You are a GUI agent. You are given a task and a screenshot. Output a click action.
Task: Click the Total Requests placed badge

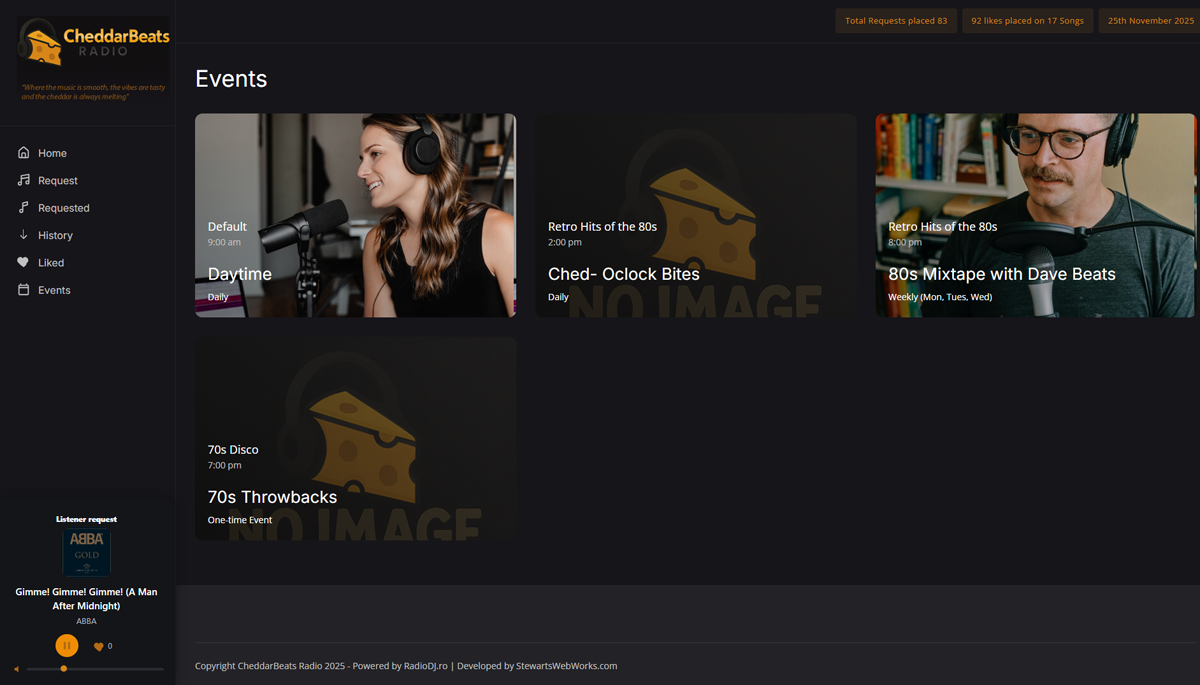[896, 21]
